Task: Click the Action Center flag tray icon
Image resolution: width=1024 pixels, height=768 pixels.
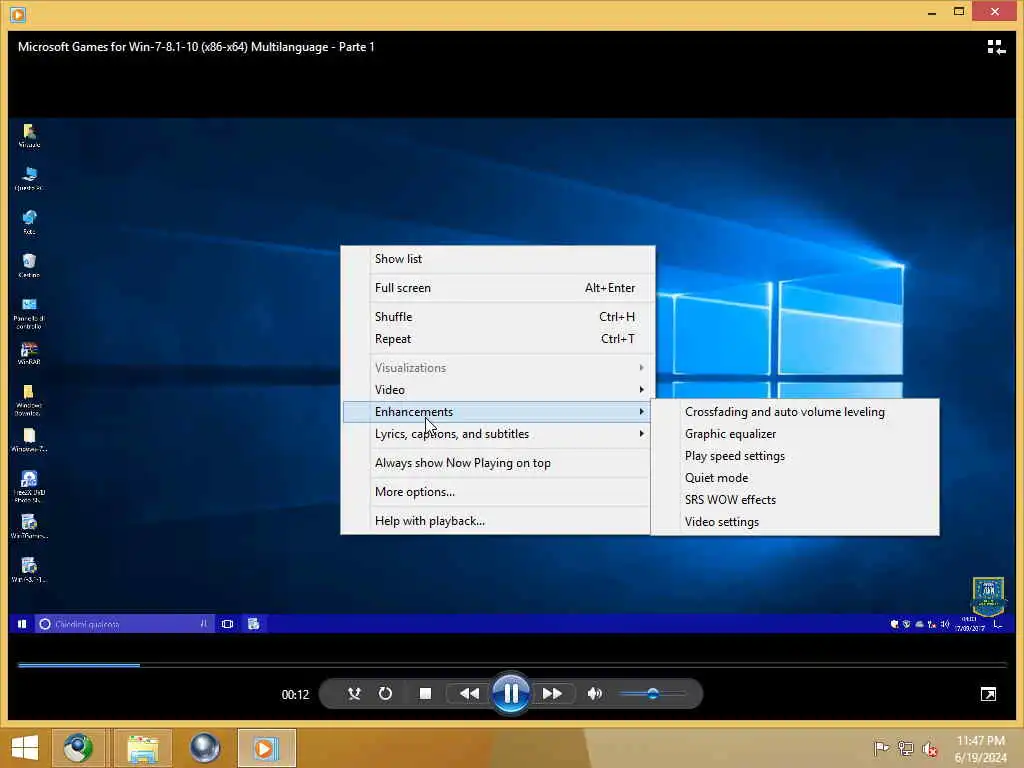Action: point(881,748)
